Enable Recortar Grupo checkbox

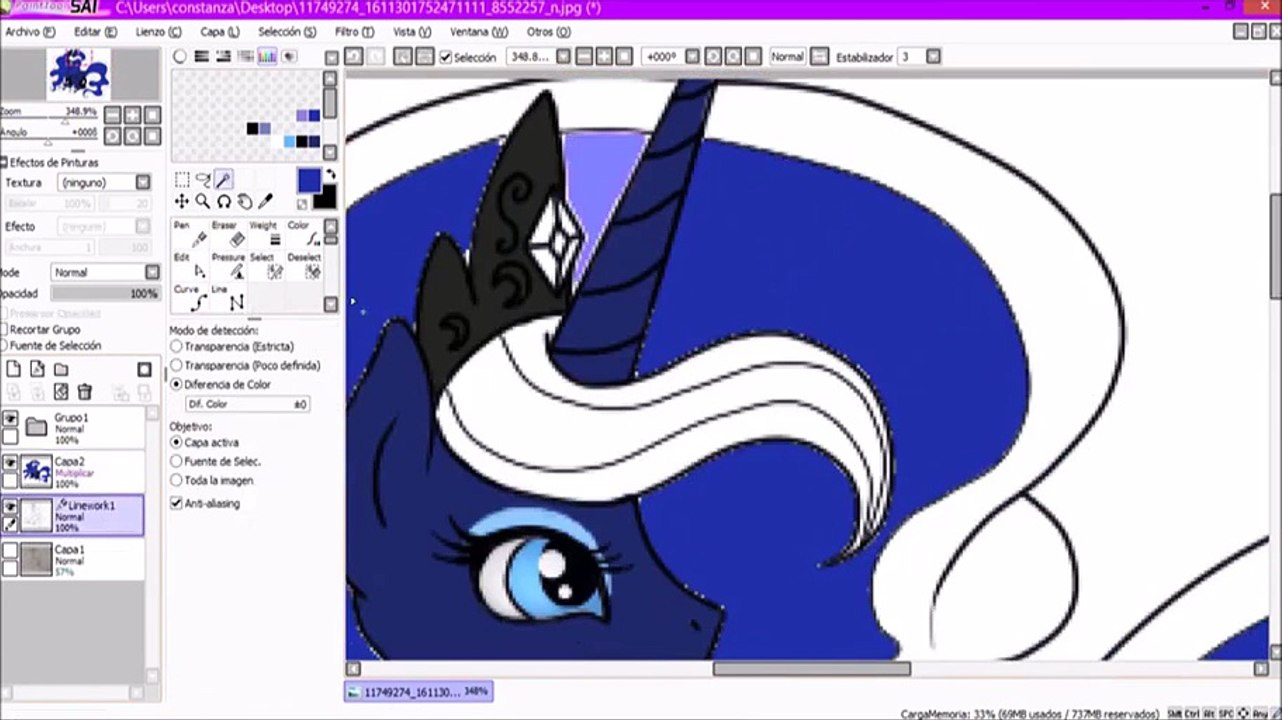coord(5,329)
